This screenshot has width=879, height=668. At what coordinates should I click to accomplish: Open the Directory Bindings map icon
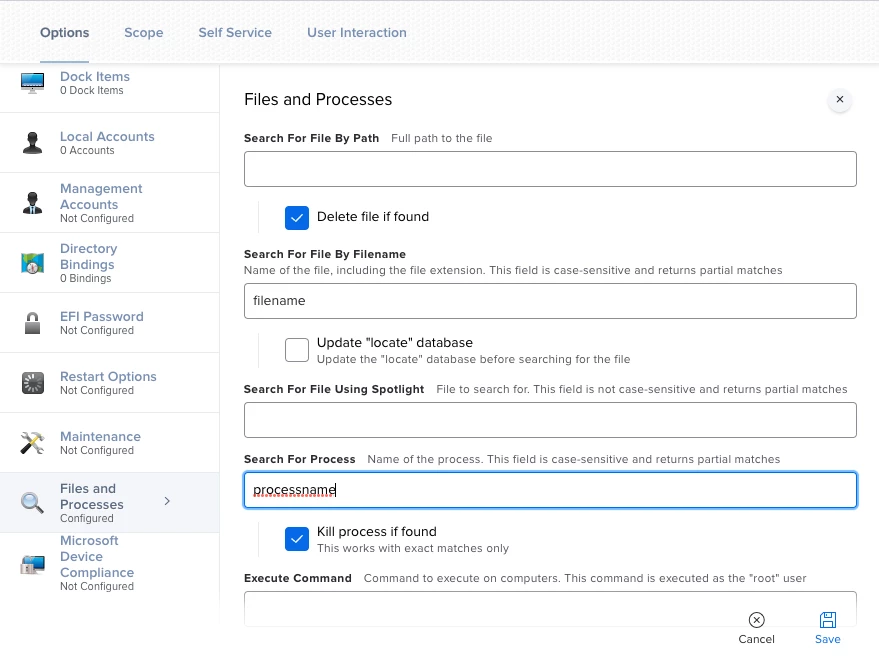33,263
